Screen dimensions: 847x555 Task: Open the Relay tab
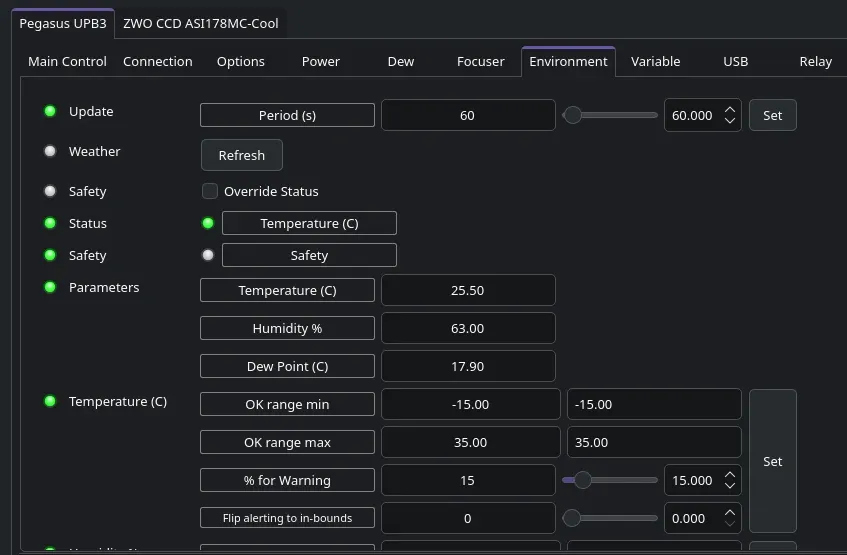coord(816,62)
